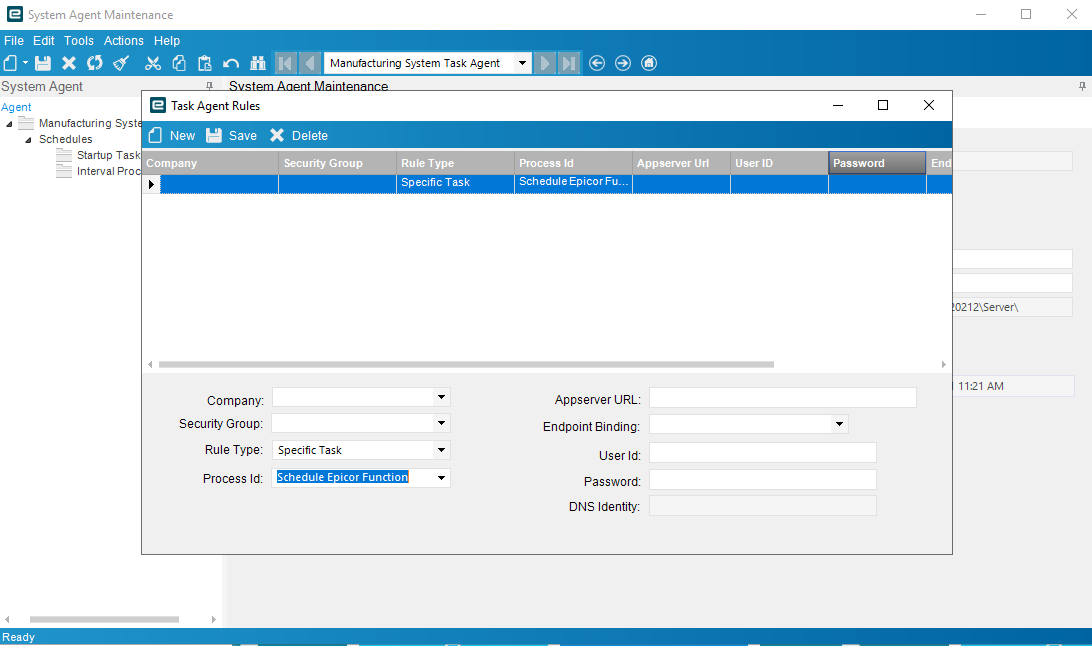Maximize the Task Agent Rules dialog
1092x646 pixels.
[x=882, y=105]
